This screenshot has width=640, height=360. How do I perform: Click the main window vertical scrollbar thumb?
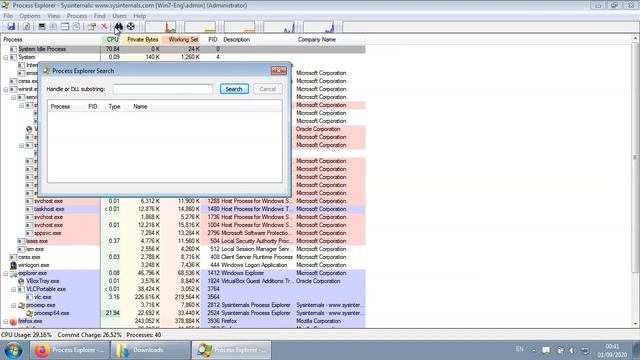635,157
